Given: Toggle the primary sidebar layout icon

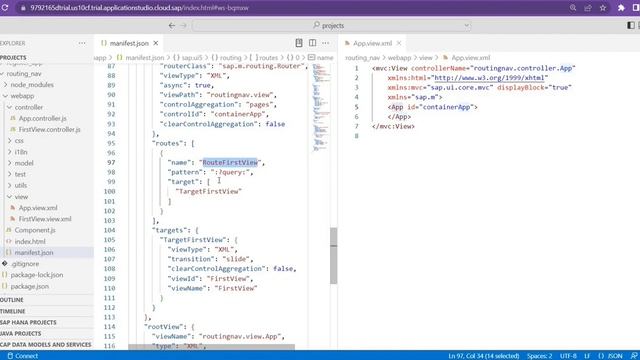Looking at the screenshot, I should pyautogui.click(x=631, y=25).
